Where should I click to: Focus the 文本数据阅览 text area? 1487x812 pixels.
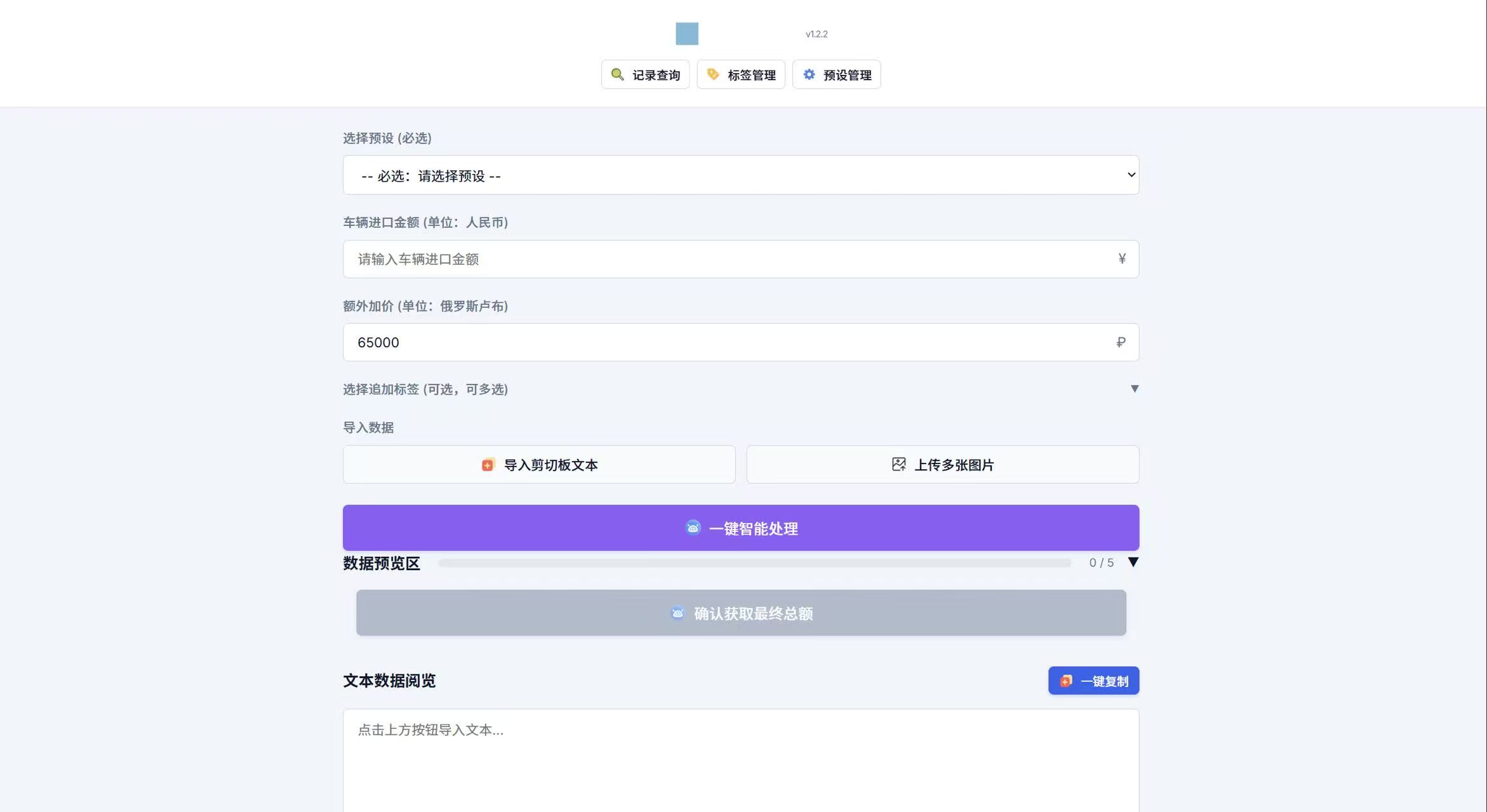coord(741,761)
